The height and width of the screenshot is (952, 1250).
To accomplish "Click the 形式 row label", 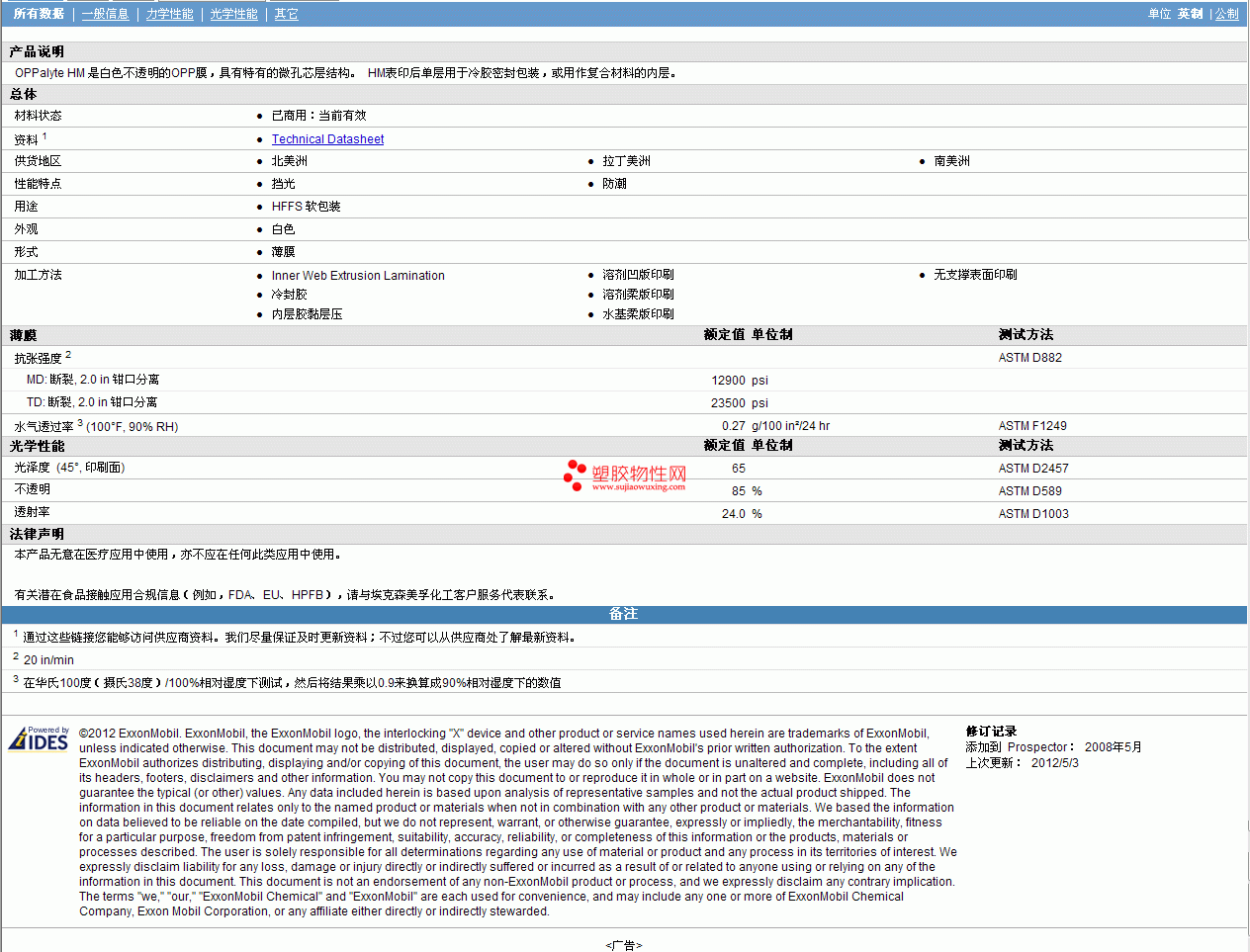I will coord(26,252).
